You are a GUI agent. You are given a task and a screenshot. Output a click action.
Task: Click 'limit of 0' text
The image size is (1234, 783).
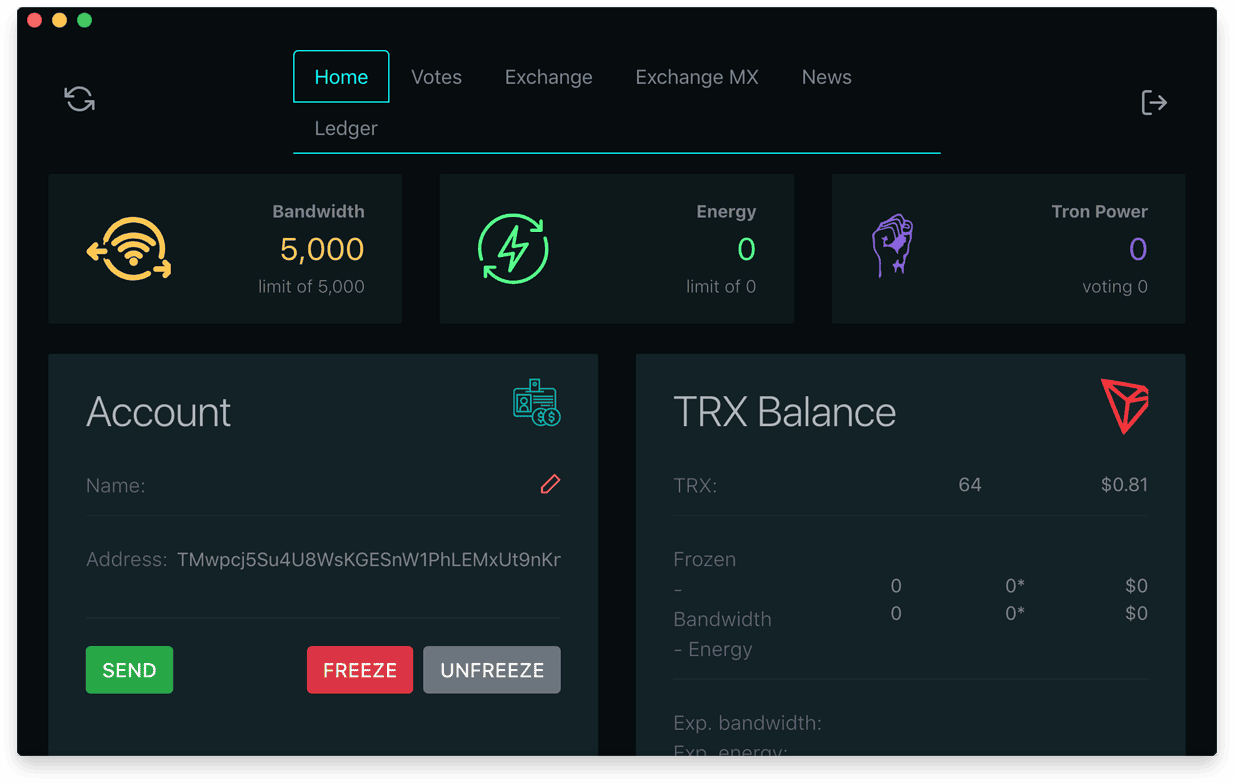click(721, 287)
